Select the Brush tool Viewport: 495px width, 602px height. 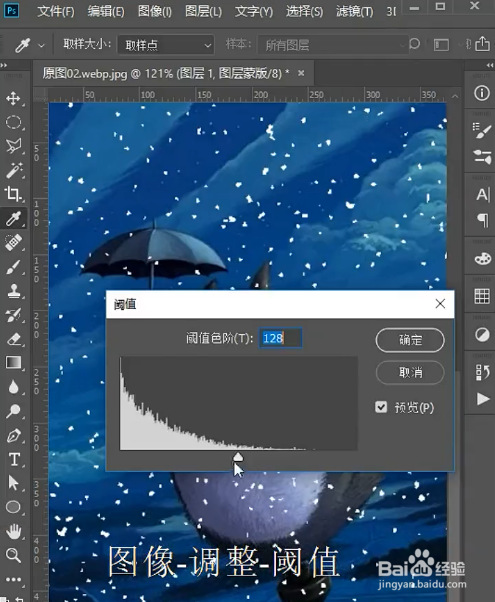(13, 266)
